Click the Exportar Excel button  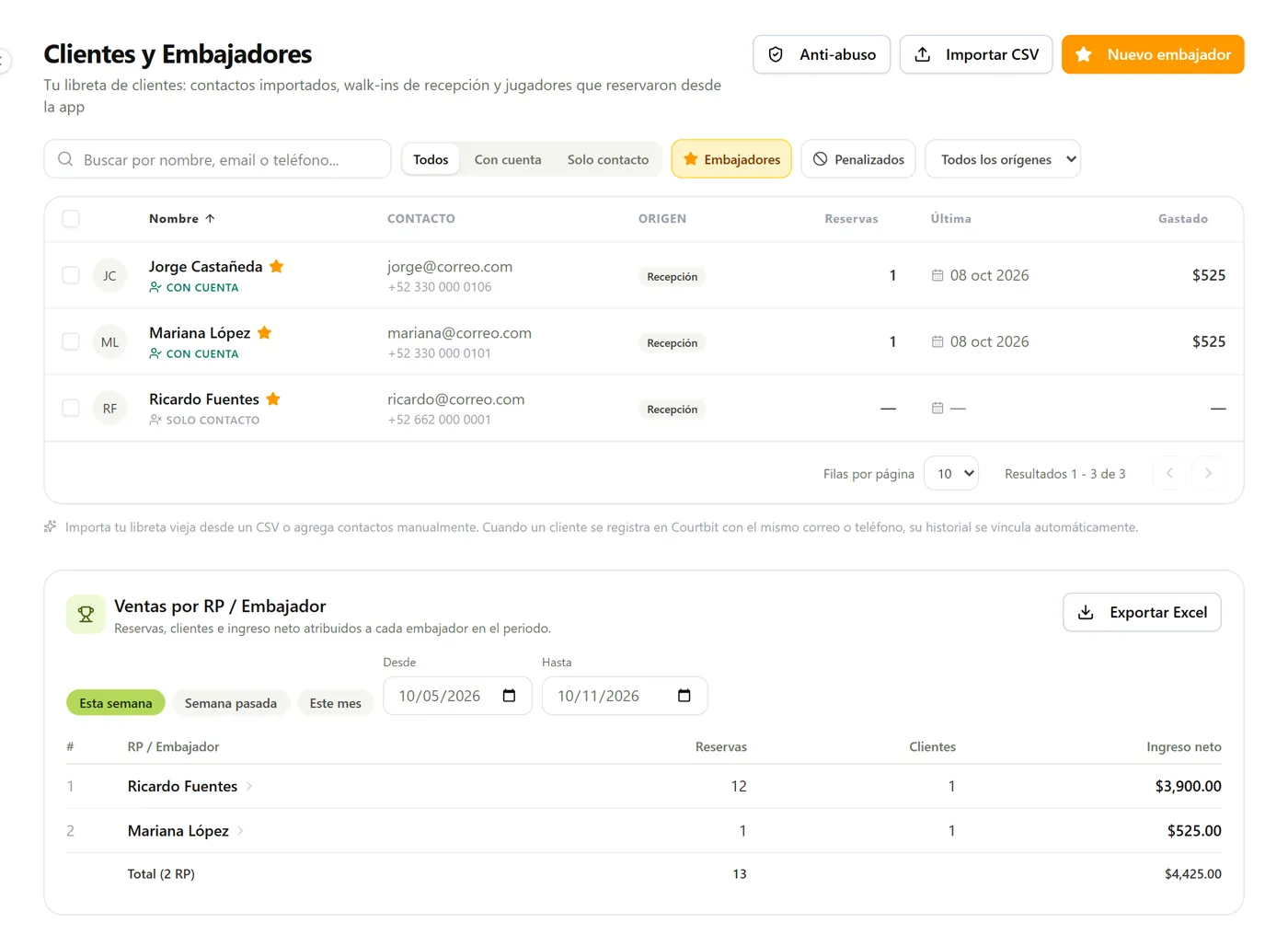(x=1142, y=612)
